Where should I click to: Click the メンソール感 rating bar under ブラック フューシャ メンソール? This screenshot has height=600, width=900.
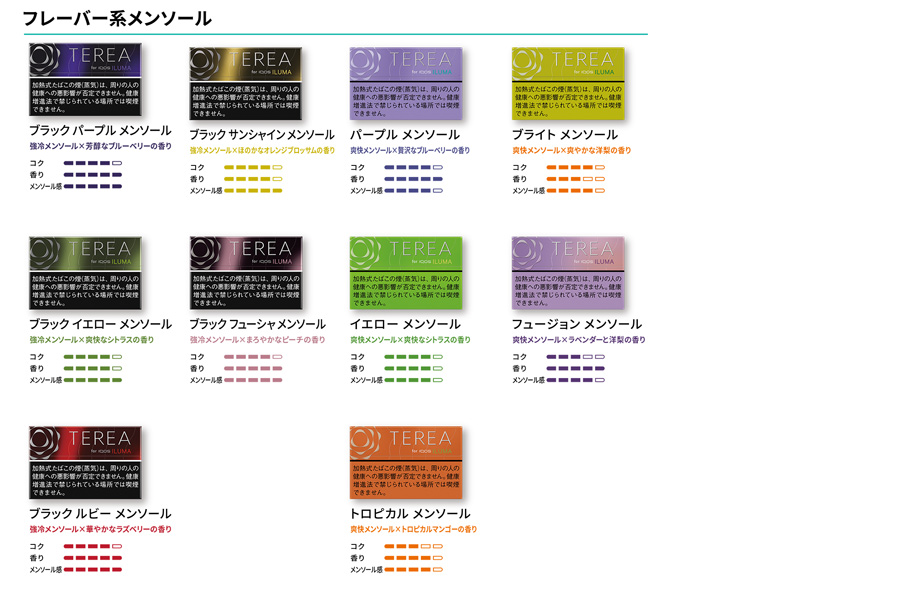[253, 380]
